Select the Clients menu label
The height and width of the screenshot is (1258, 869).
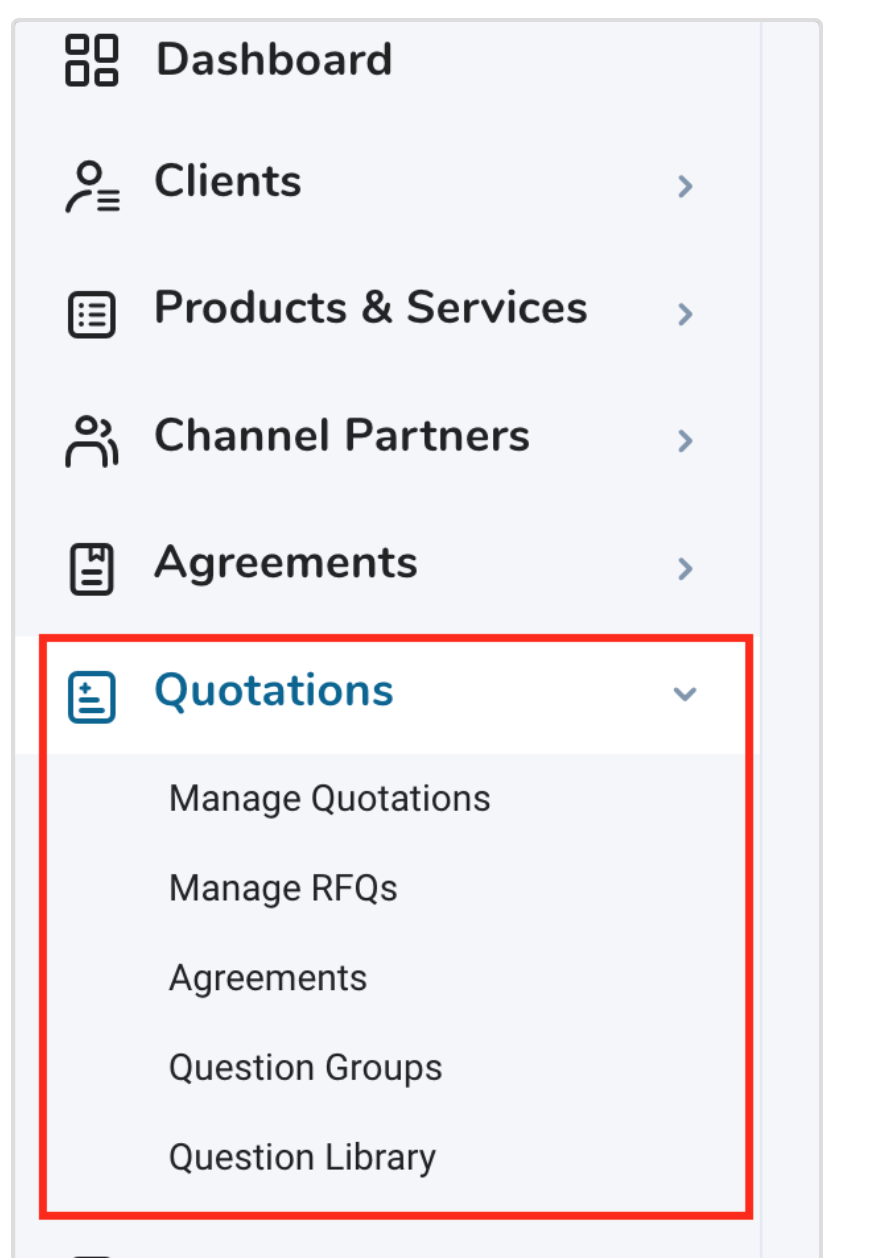point(228,182)
